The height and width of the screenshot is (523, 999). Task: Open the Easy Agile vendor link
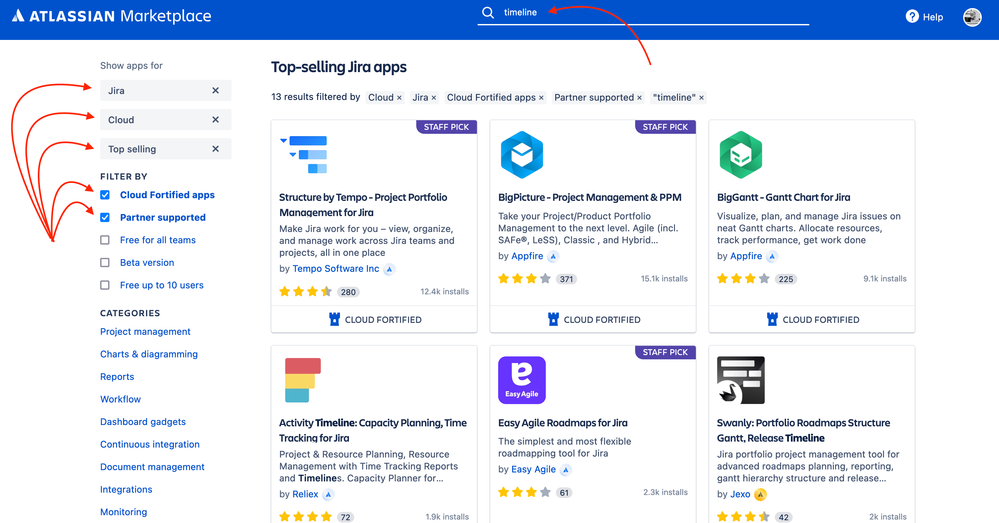(534, 469)
